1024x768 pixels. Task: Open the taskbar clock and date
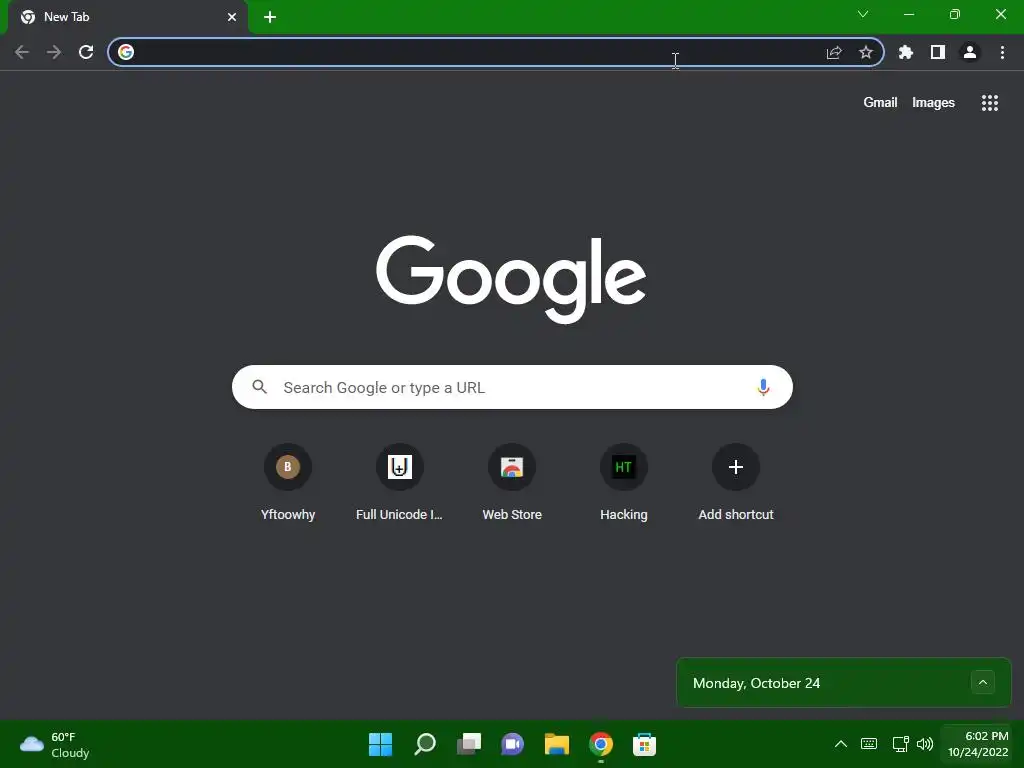978,744
